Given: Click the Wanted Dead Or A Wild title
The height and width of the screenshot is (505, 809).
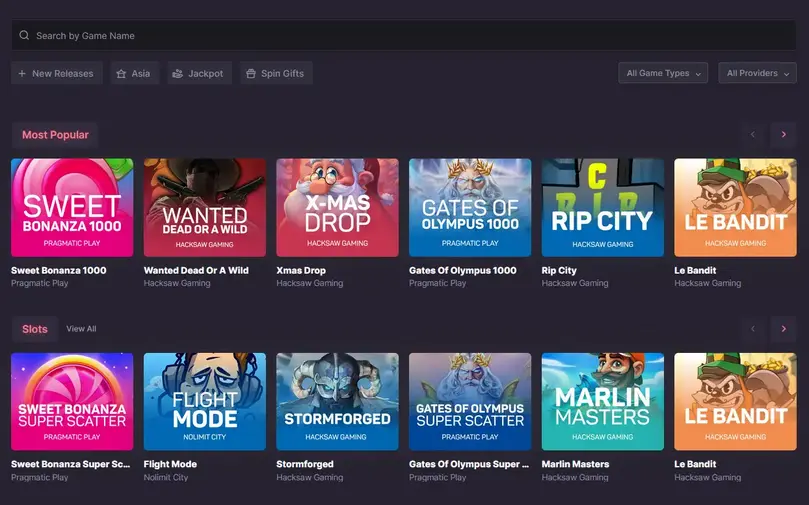Looking at the screenshot, I should pyautogui.click(x=196, y=270).
